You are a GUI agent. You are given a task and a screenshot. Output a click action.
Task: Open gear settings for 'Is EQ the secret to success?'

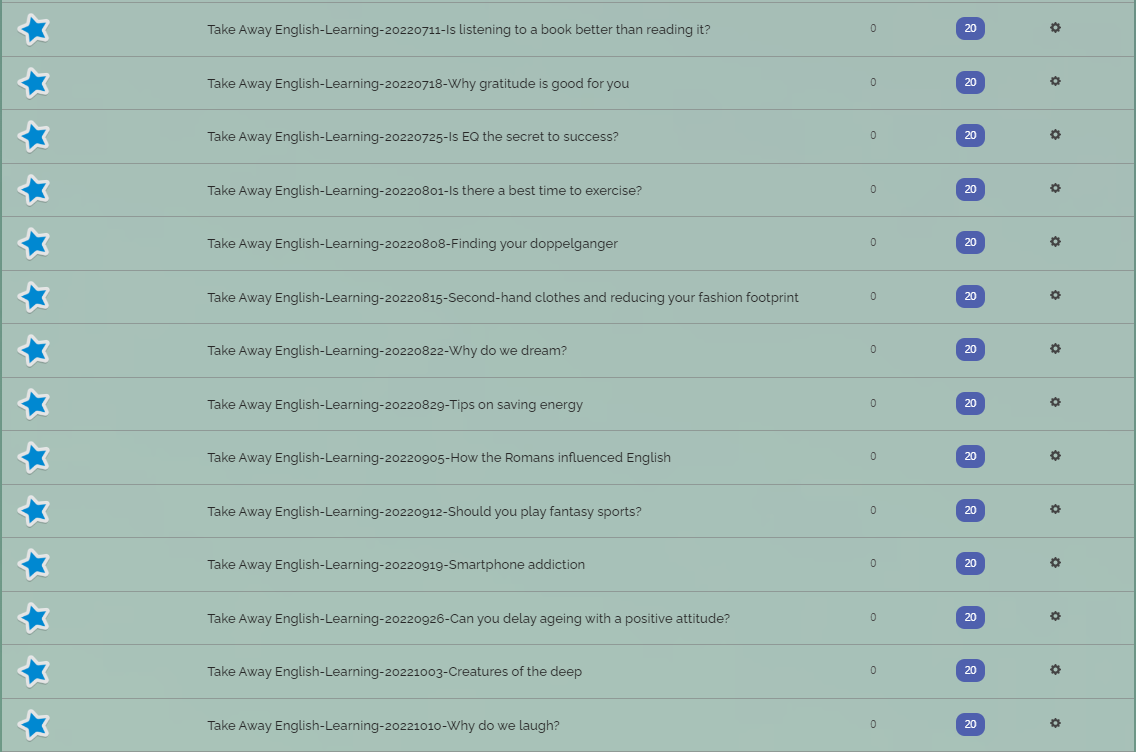point(1055,135)
